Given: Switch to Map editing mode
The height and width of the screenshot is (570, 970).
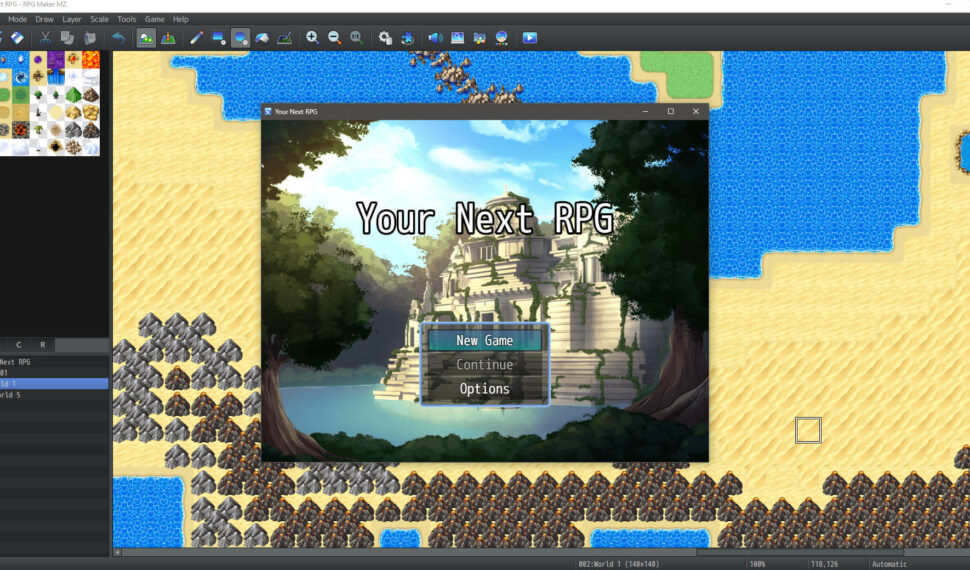Looking at the screenshot, I should [146, 38].
